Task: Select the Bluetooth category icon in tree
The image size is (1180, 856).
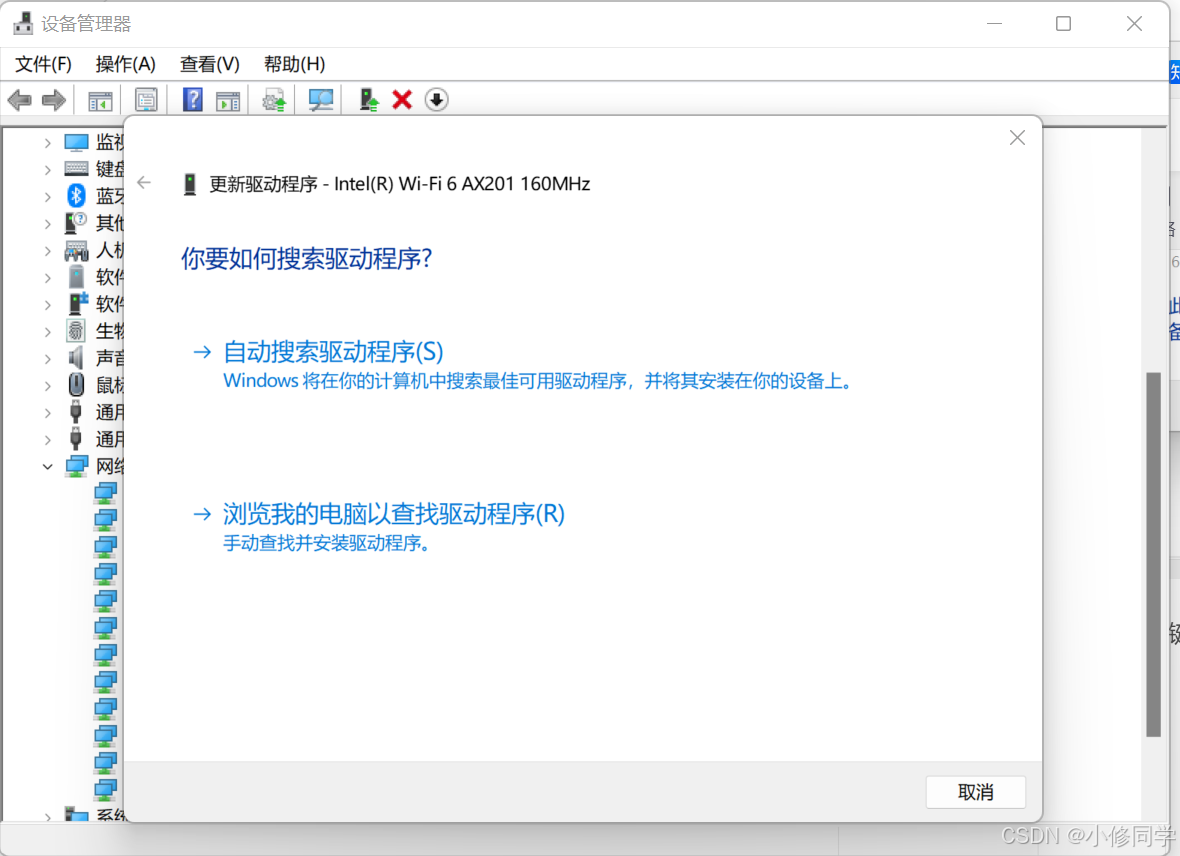Action: 76,196
